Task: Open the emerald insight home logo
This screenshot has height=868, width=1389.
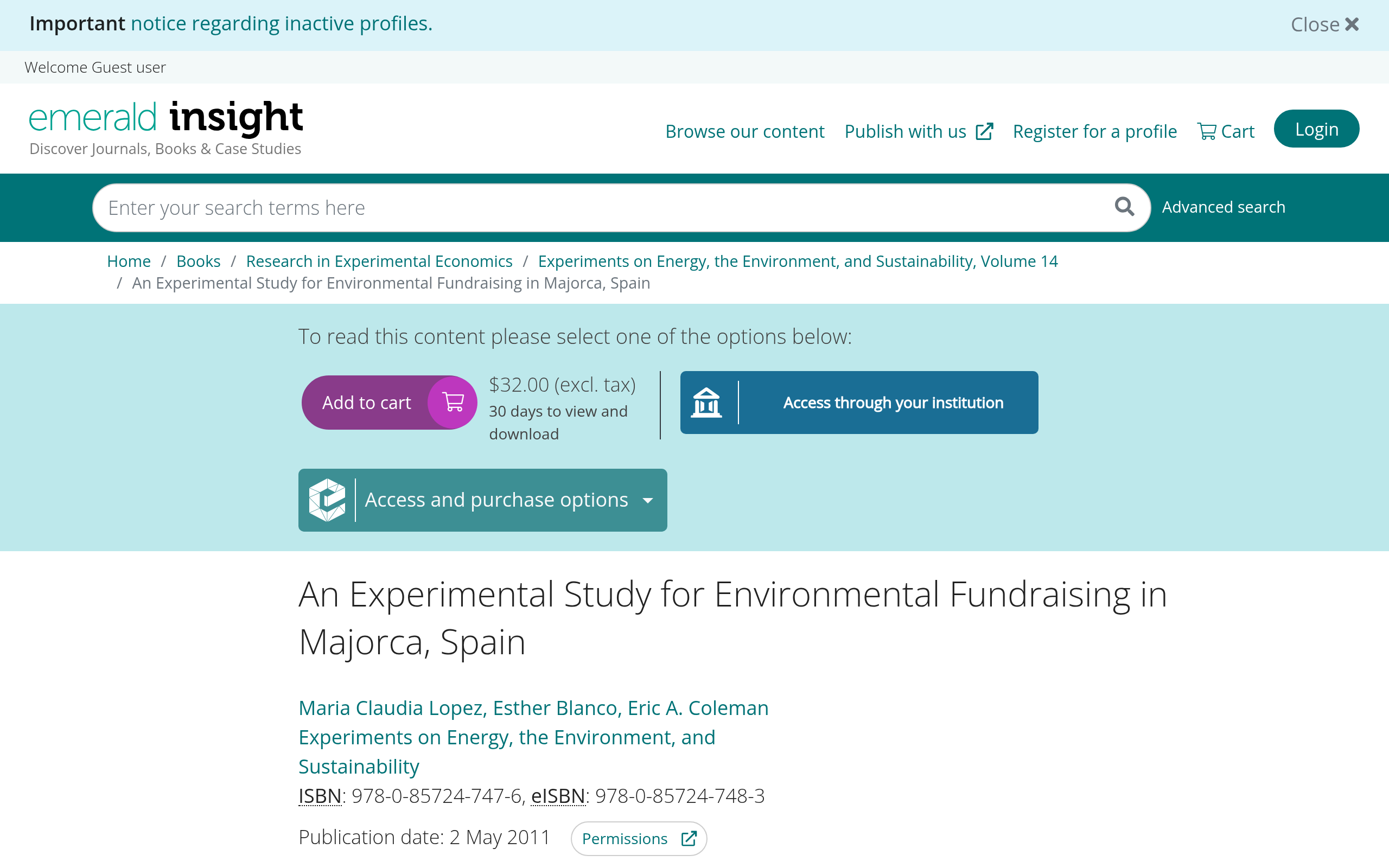Action: pyautogui.click(x=166, y=128)
